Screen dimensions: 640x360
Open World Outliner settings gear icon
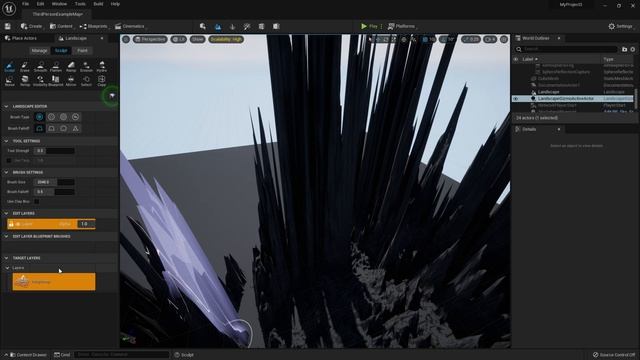[x=633, y=49]
